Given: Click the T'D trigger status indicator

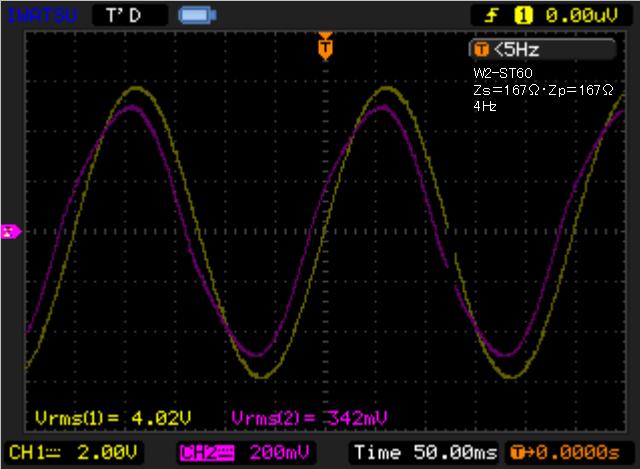Looking at the screenshot, I should tap(123, 15).
